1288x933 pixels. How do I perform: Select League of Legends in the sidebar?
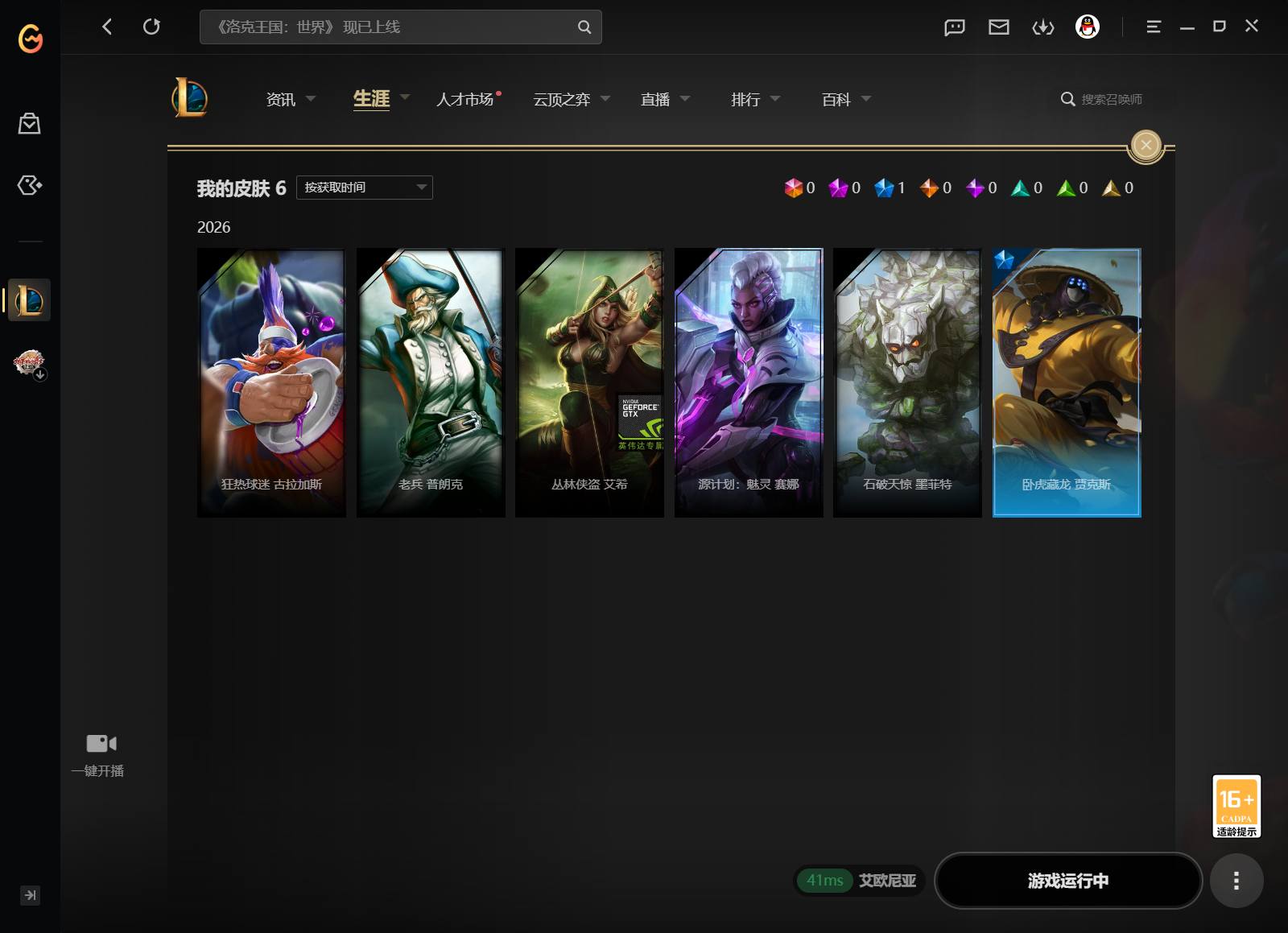point(30,300)
